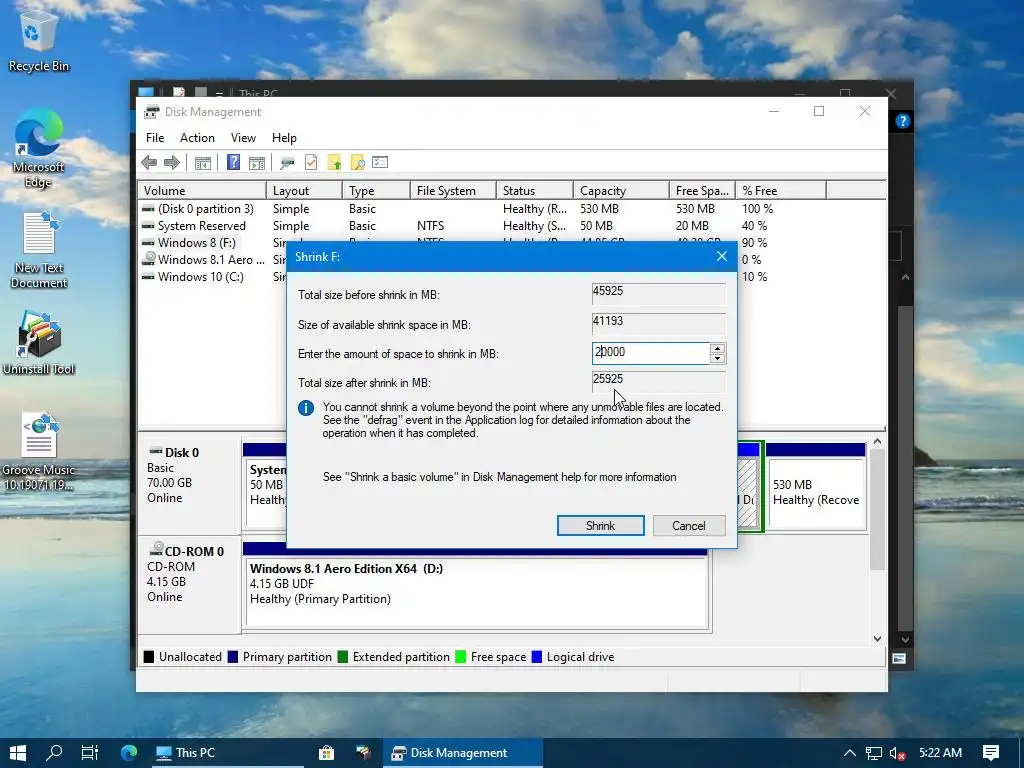Viewport: 1024px width, 768px height.
Task: Show hidden tray icons chevron
Action: tap(850, 753)
